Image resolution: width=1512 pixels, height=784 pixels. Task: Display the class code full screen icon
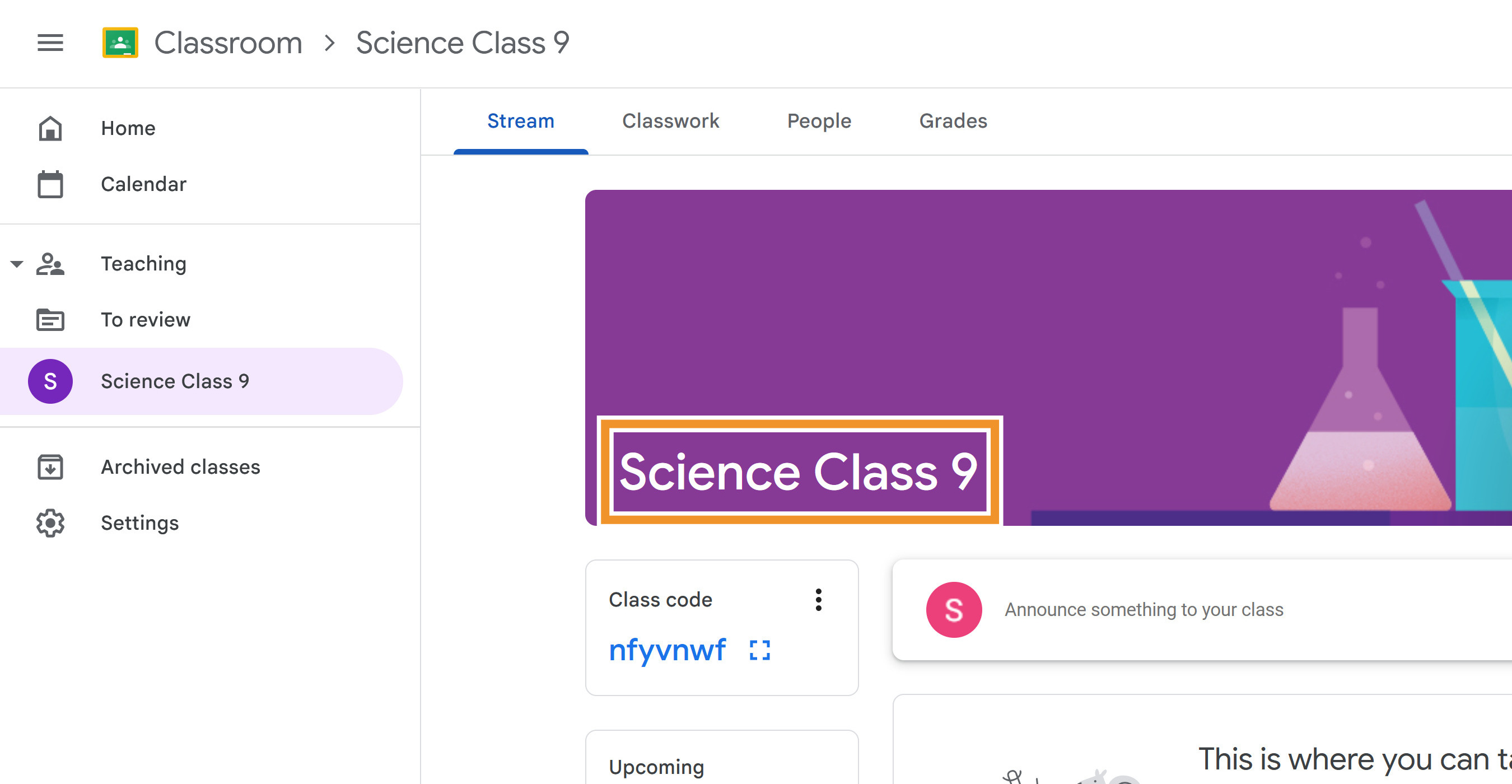[x=759, y=650]
